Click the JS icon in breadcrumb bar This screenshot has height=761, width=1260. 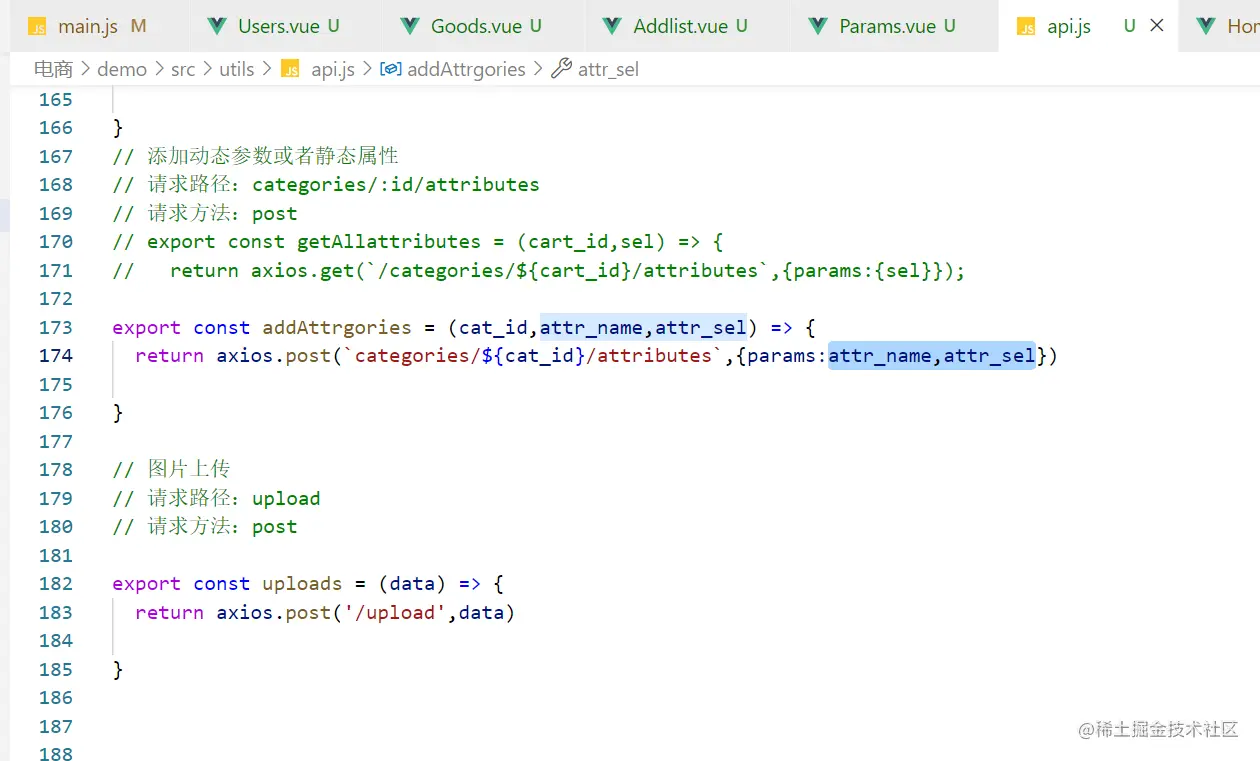click(290, 69)
